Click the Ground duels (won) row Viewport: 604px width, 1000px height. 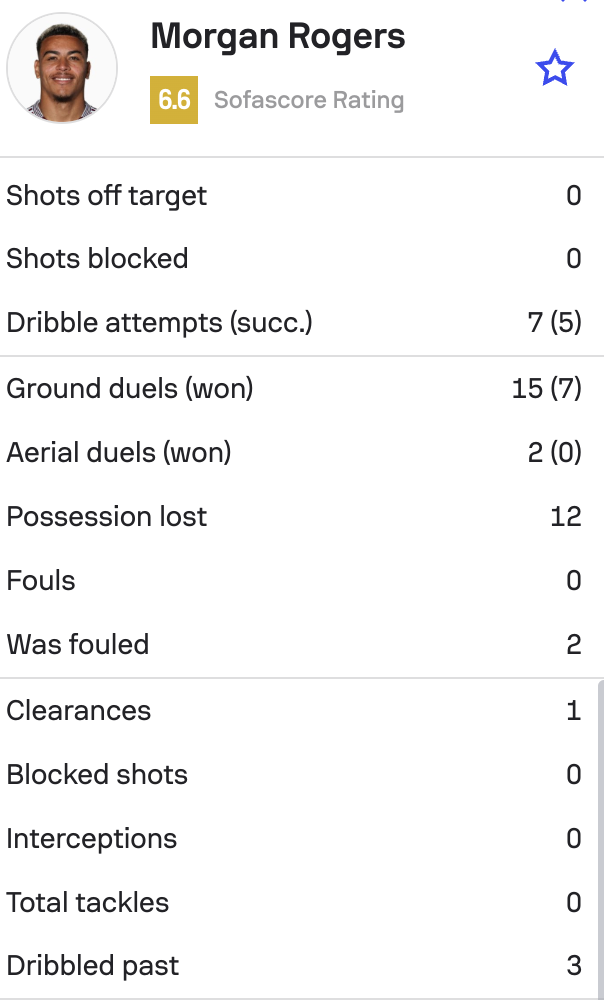click(x=302, y=389)
